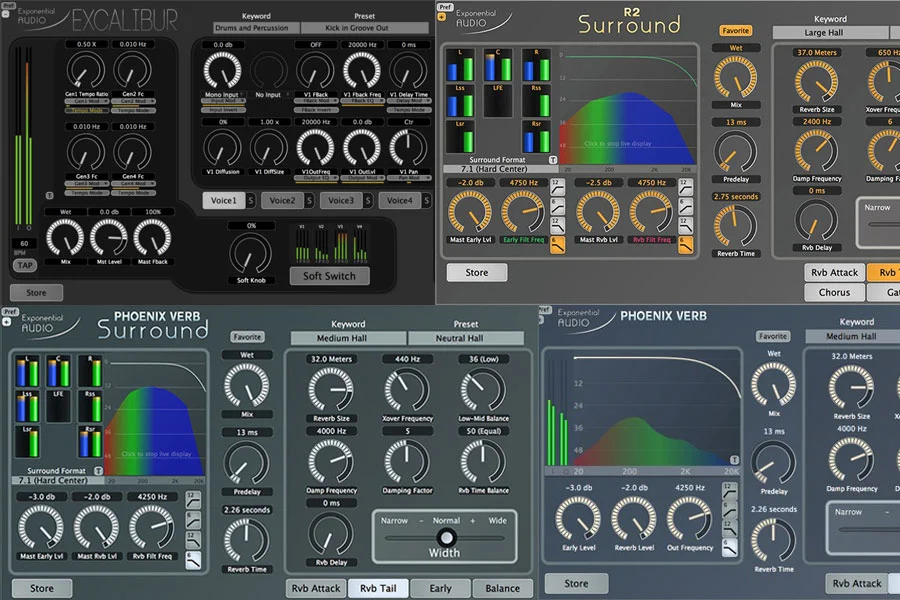Image resolution: width=900 pixels, height=600 pixels.
Task: Click Wide on the Width control
Action: pyautogui.click(x=495, y=520)
